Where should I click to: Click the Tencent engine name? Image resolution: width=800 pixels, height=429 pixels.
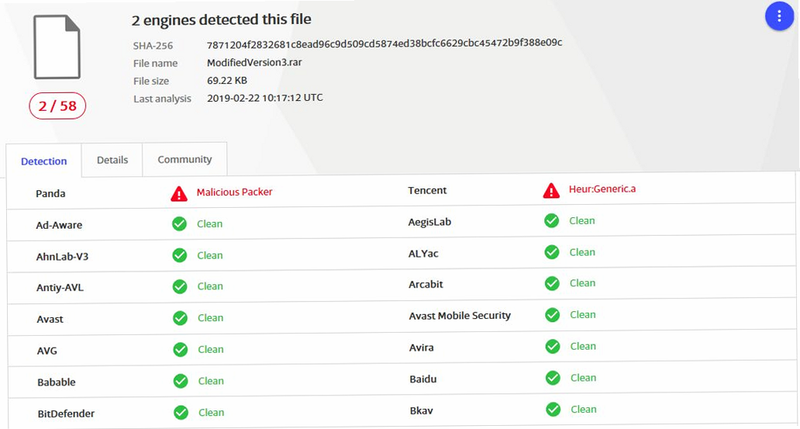[427, 190]
